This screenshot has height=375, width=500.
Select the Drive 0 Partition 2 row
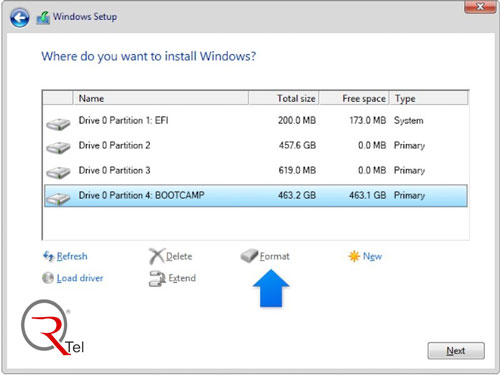(x=256, y=145)
